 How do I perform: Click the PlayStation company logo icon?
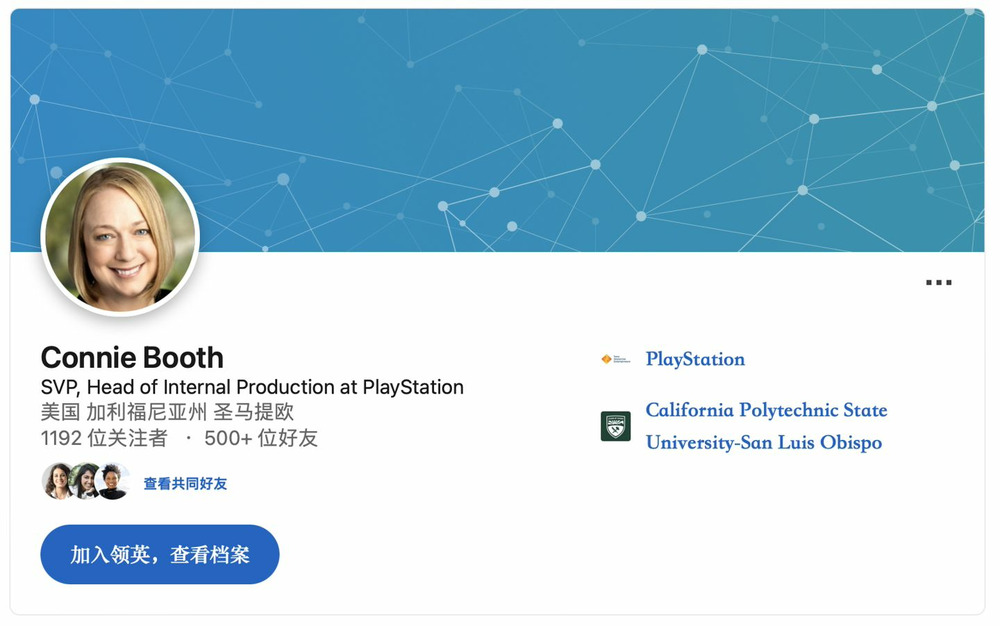tap(615, 359)
